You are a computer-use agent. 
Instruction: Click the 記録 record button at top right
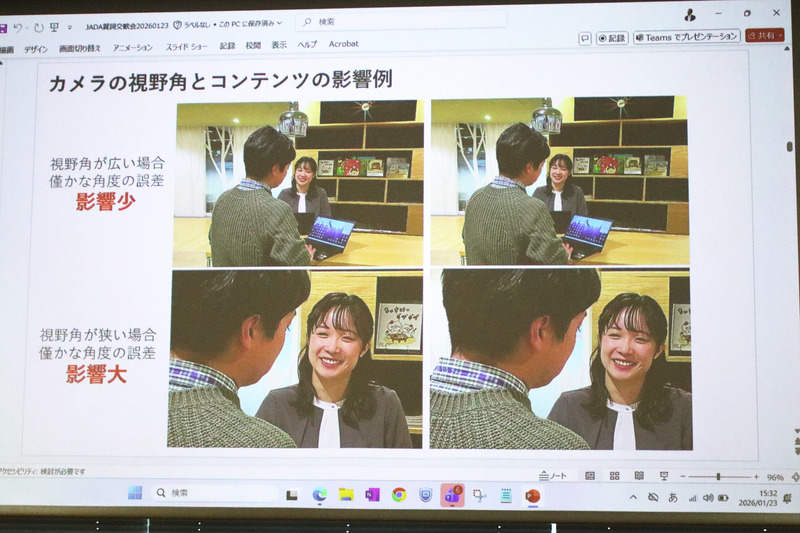click(612, 38)
